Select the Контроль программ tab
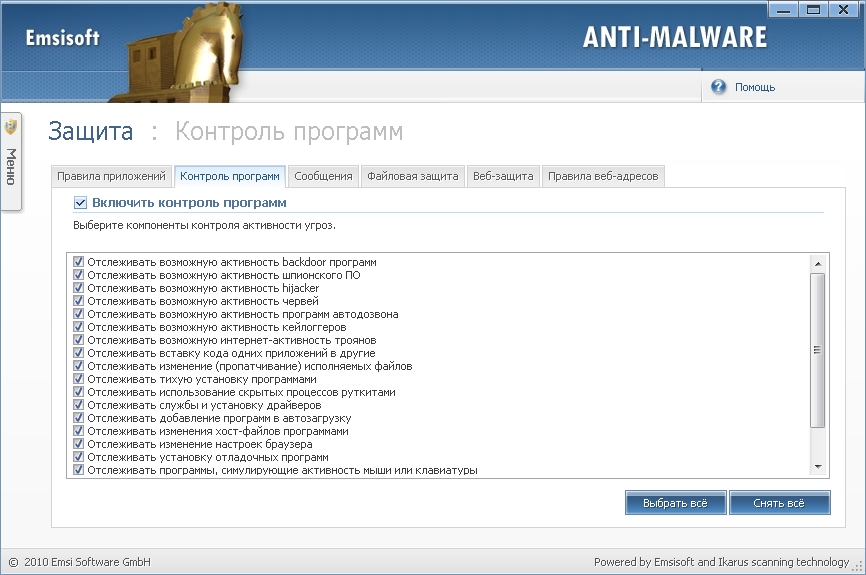This screenshot has width=866, height=575. tap(230, 176)
